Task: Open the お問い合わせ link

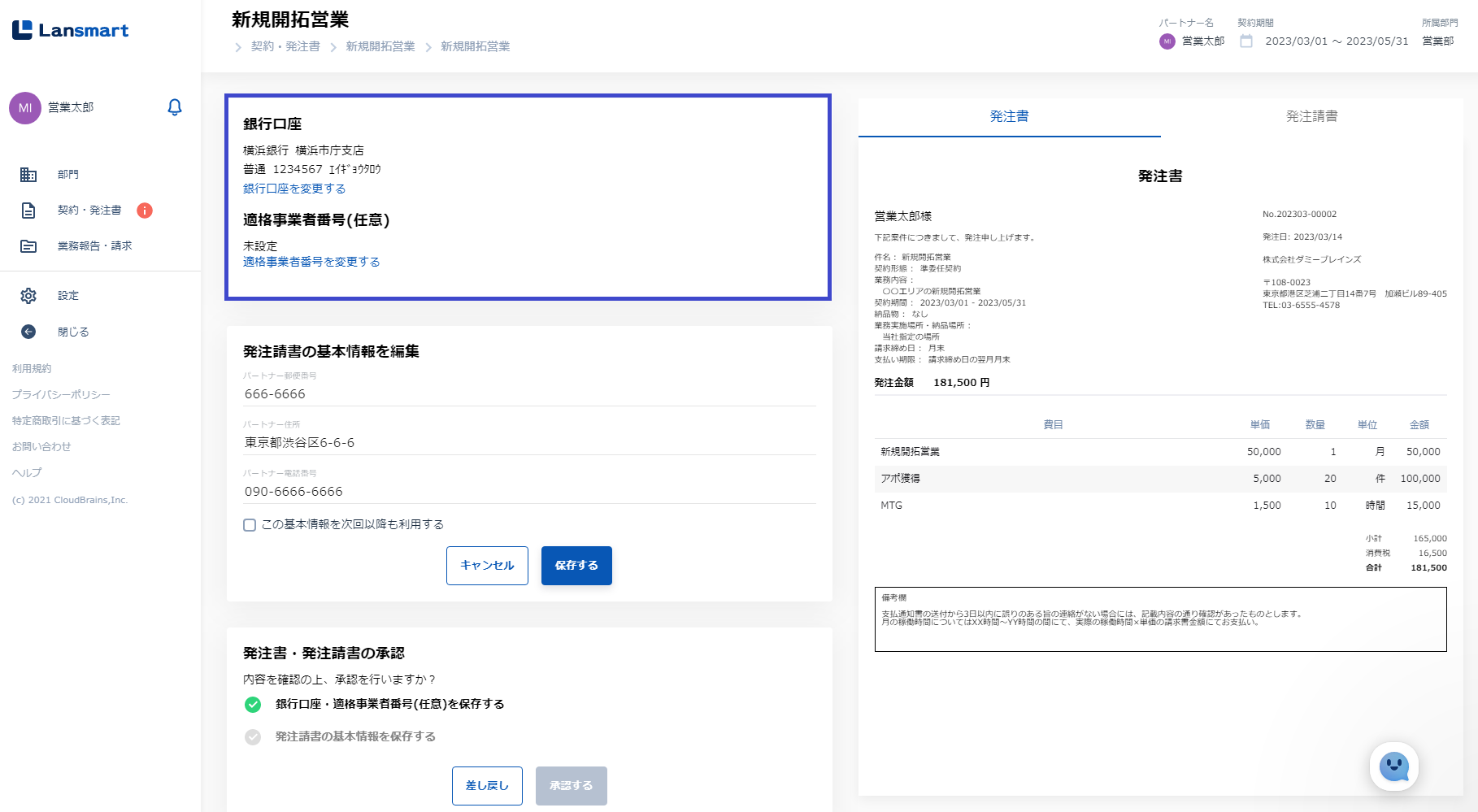Action: 41,447
